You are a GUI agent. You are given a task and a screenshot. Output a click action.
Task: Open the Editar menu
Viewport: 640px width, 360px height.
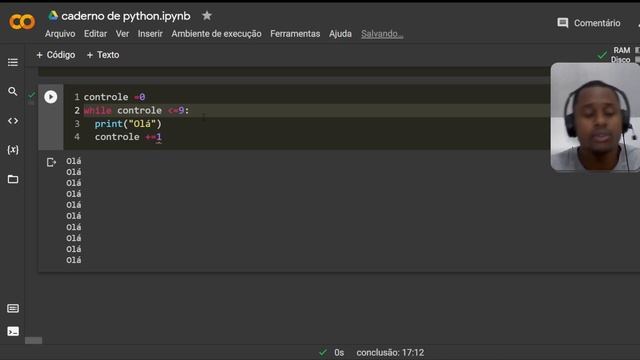pos(96,34)
